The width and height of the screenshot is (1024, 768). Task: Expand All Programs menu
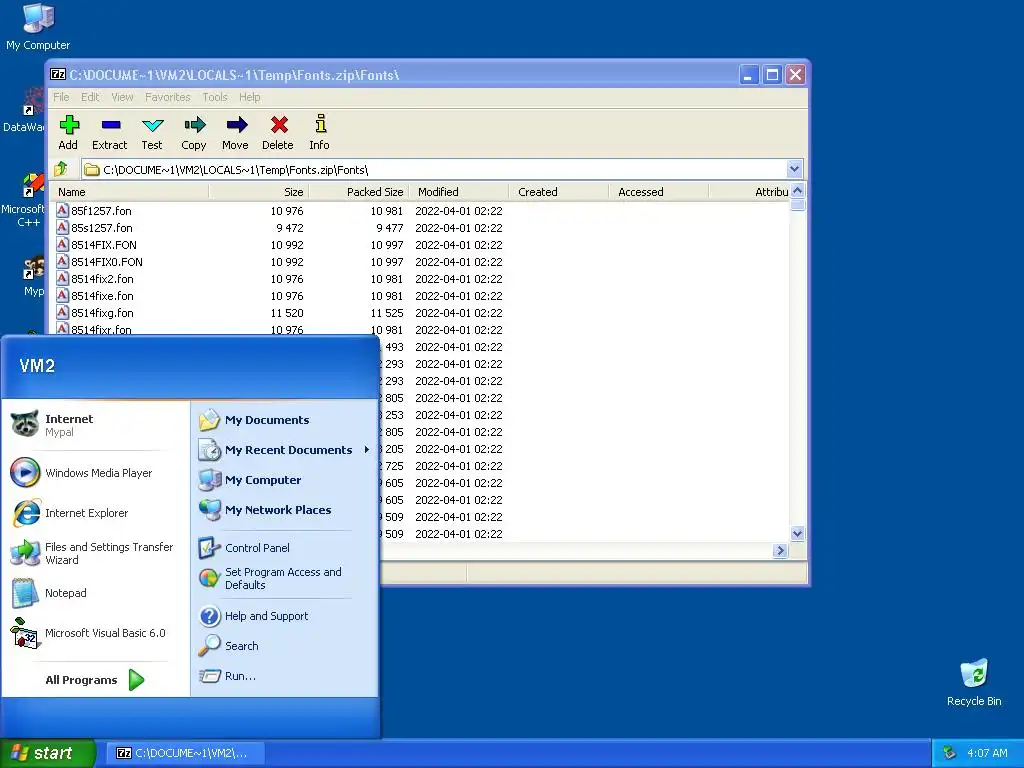[95, 680]
